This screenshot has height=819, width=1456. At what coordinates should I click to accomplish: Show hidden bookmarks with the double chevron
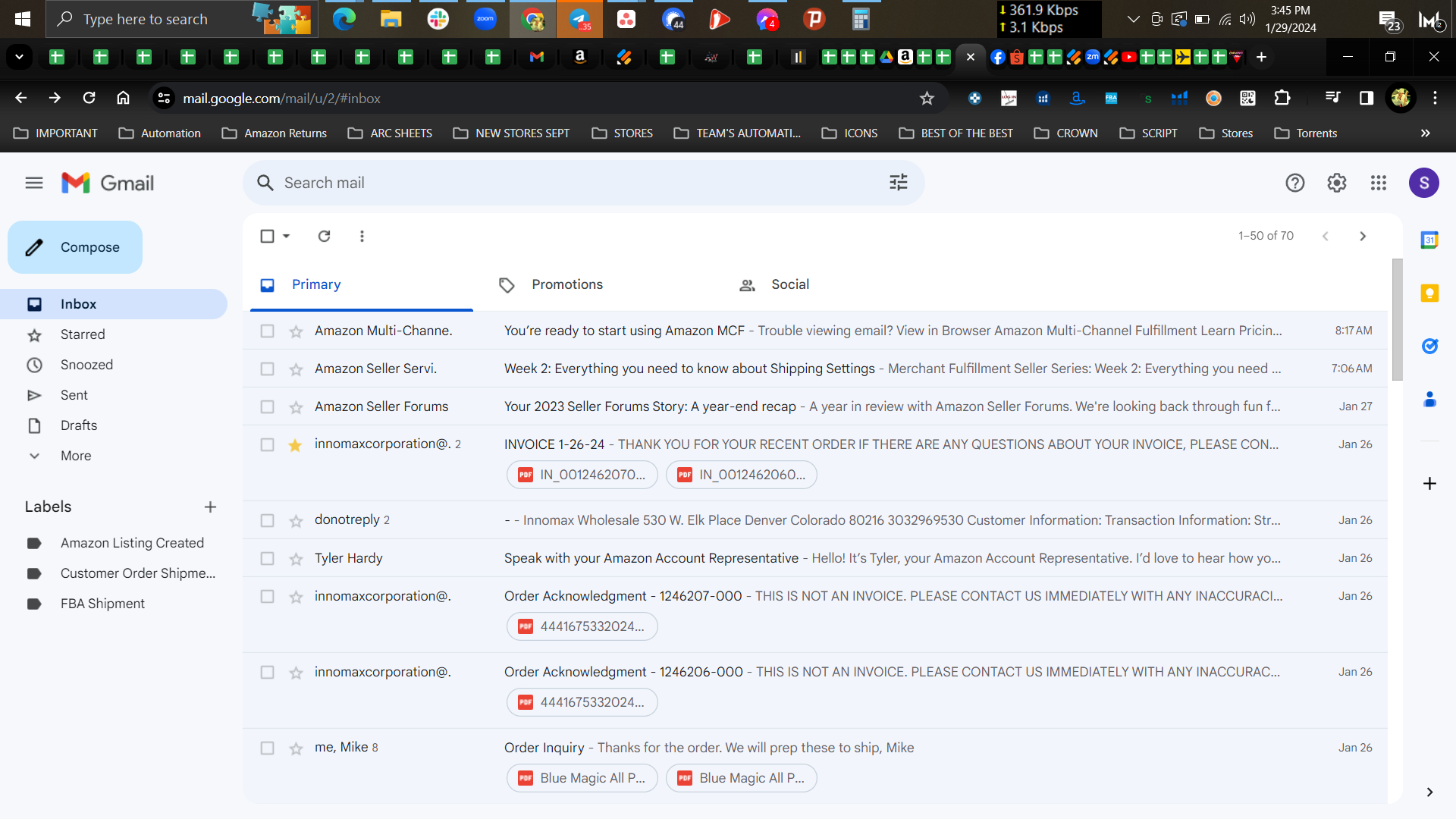click(x=1425, y=133)
